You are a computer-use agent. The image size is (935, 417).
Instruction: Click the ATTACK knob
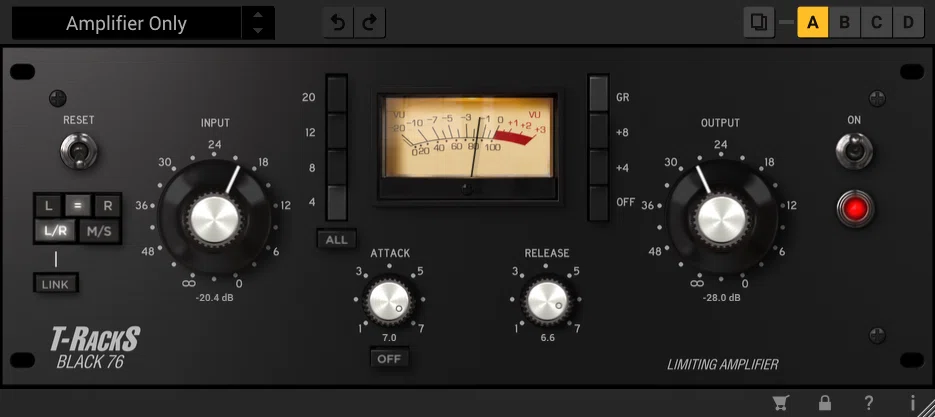(x=389, y=301)
